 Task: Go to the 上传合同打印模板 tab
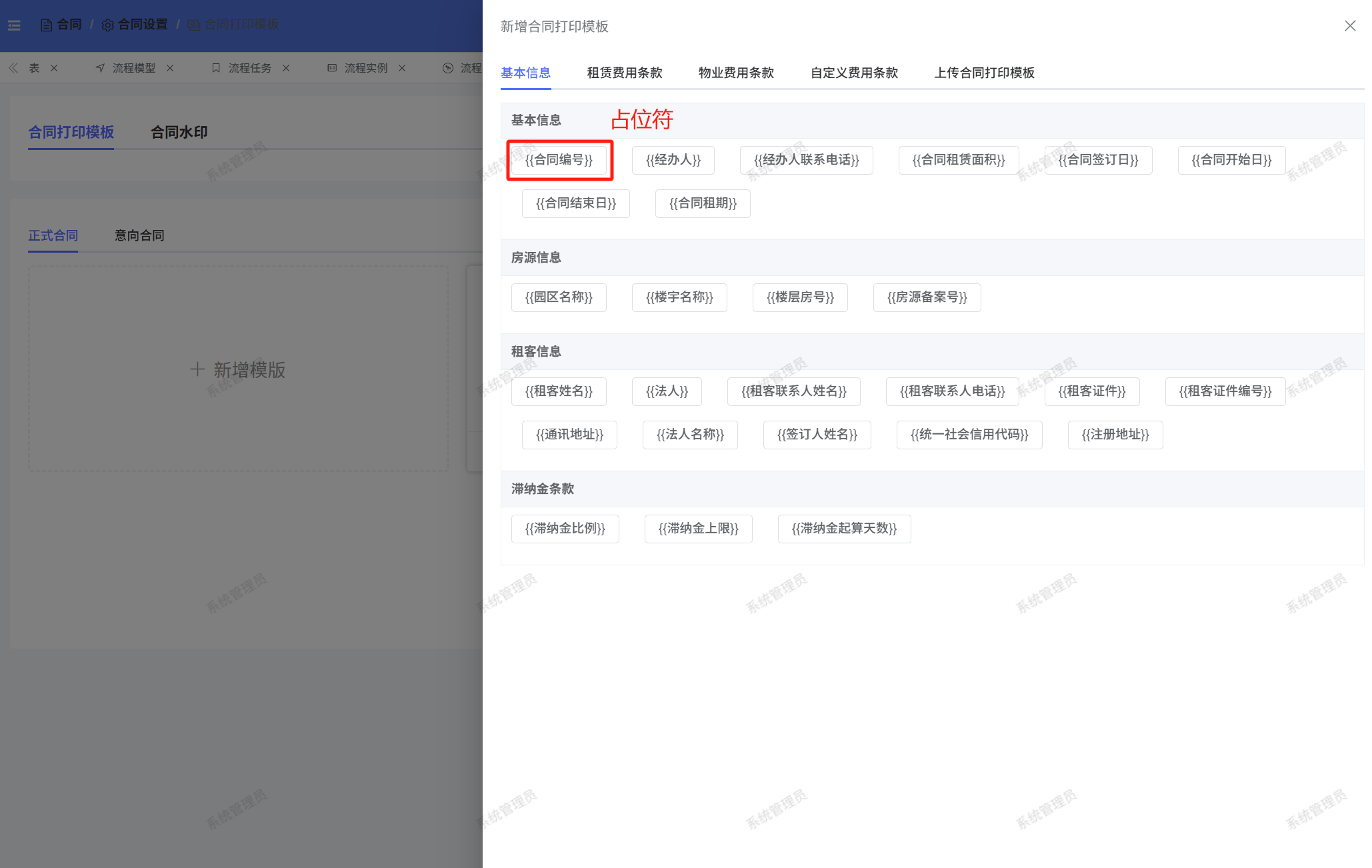pyautogui.click(x=984, y=73)
